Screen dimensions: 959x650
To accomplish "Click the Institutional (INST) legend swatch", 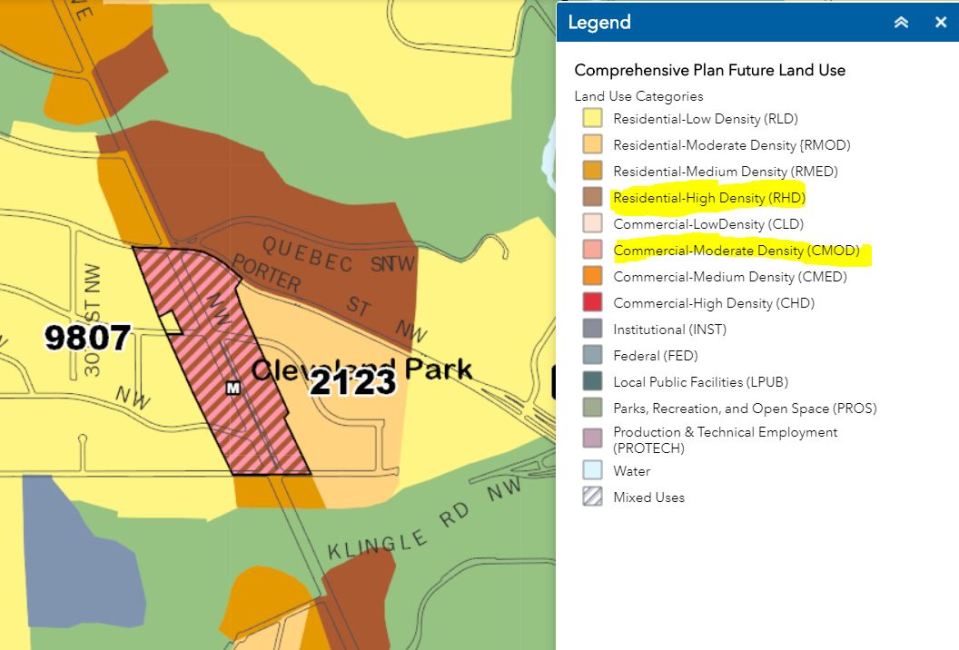I will point(592,329).
